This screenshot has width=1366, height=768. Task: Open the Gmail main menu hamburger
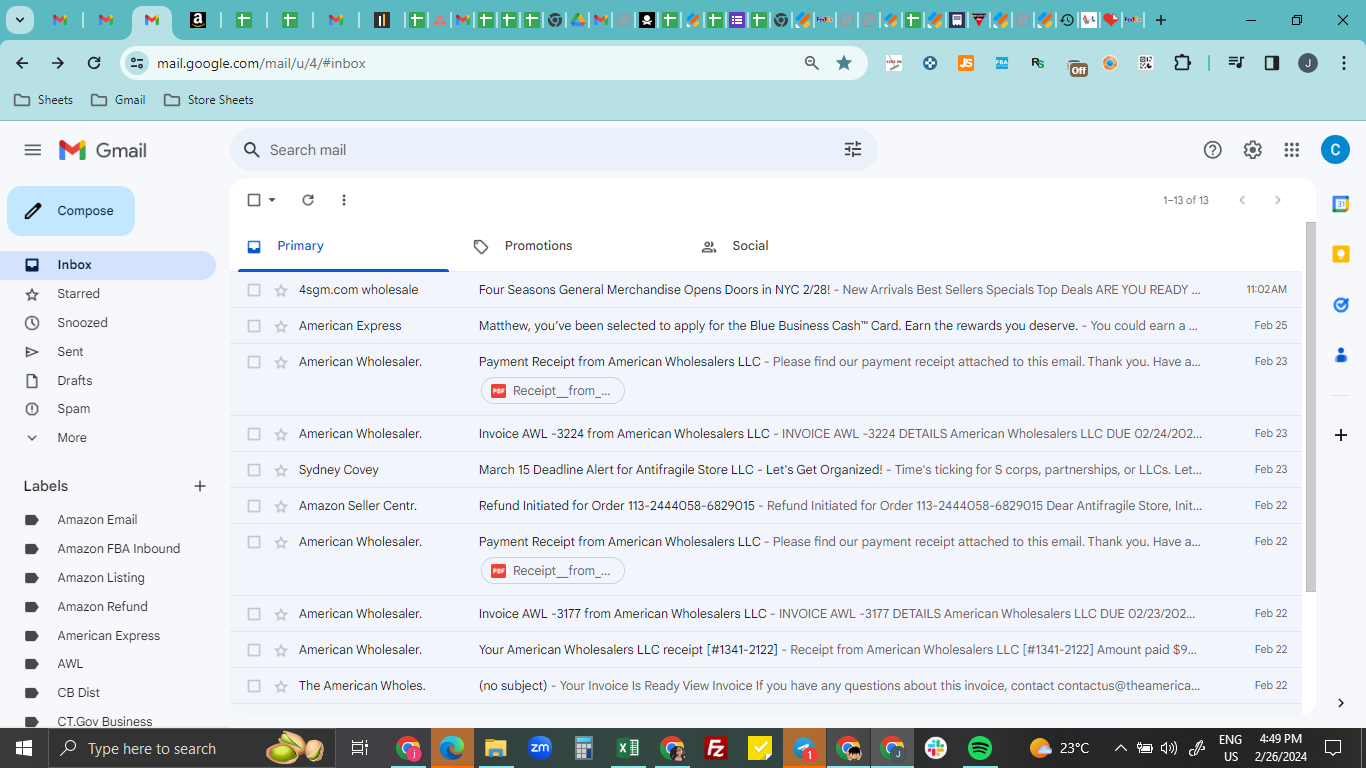[33, 150]
